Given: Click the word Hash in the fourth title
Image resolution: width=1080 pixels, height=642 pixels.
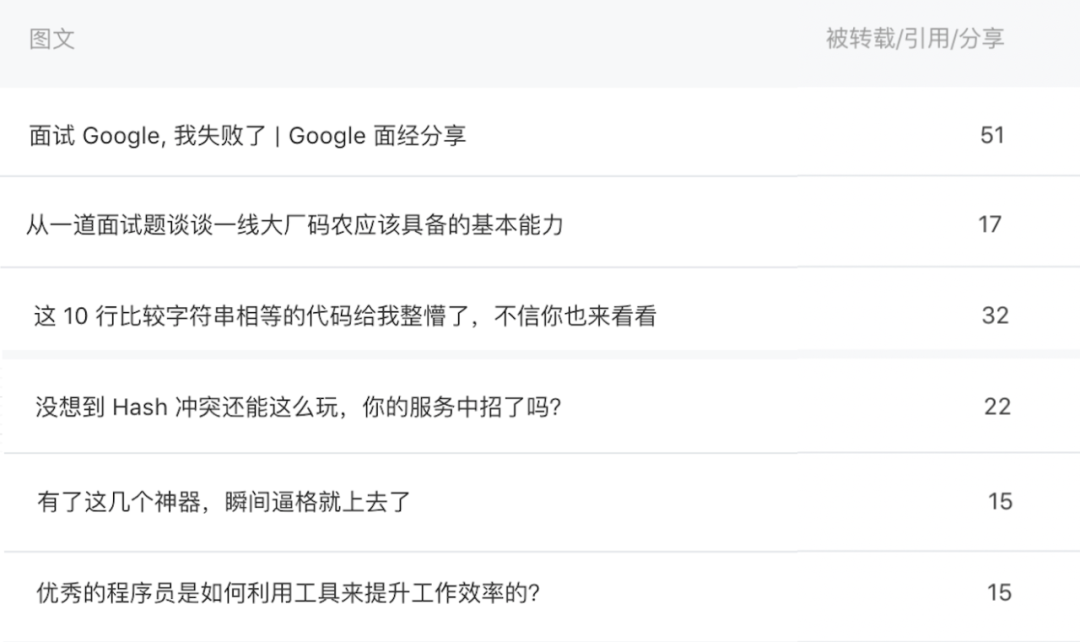Looking at the screenshot, I should 140,407.
